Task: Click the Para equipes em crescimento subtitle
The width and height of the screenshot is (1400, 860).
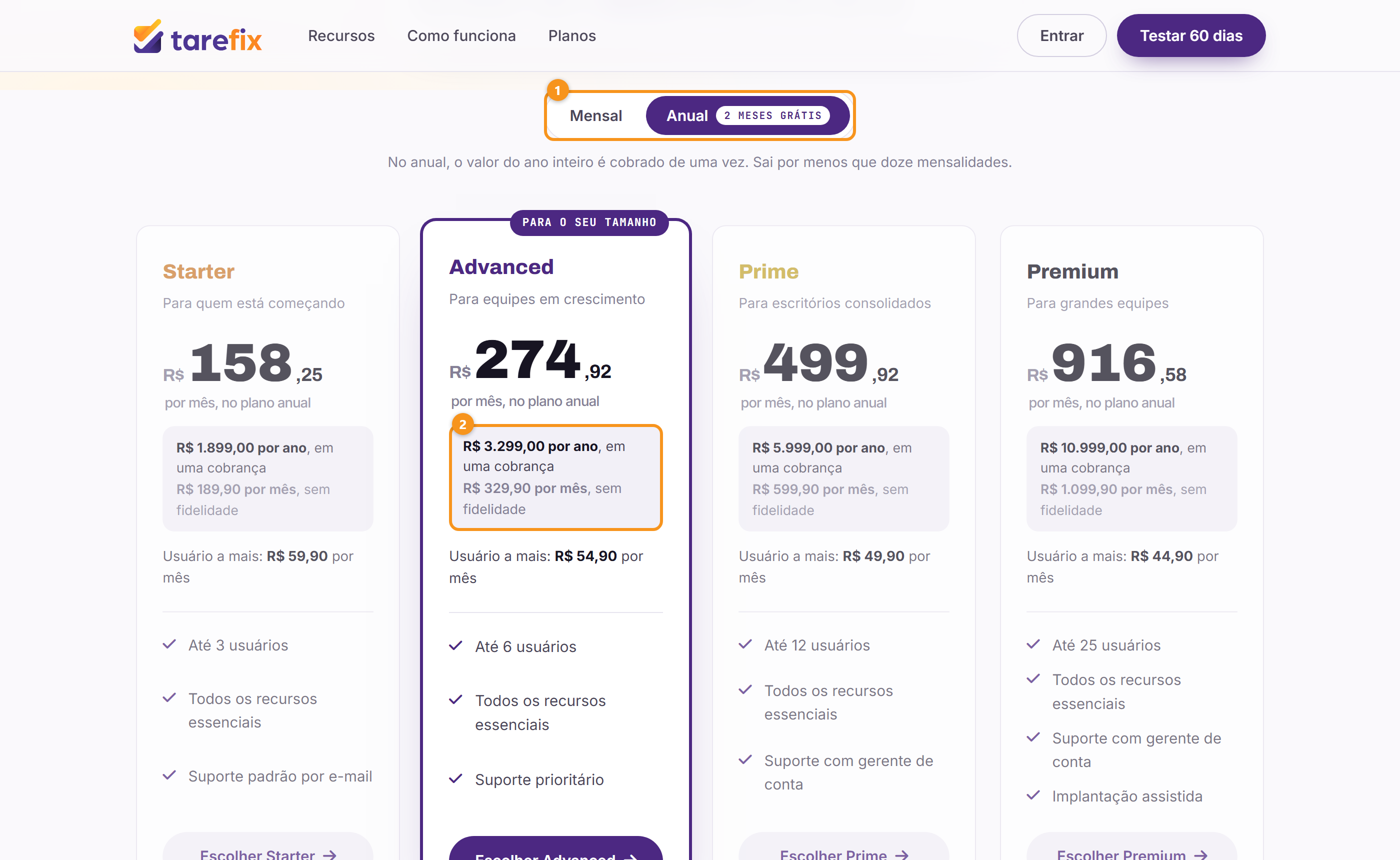Action: point(546,298)
